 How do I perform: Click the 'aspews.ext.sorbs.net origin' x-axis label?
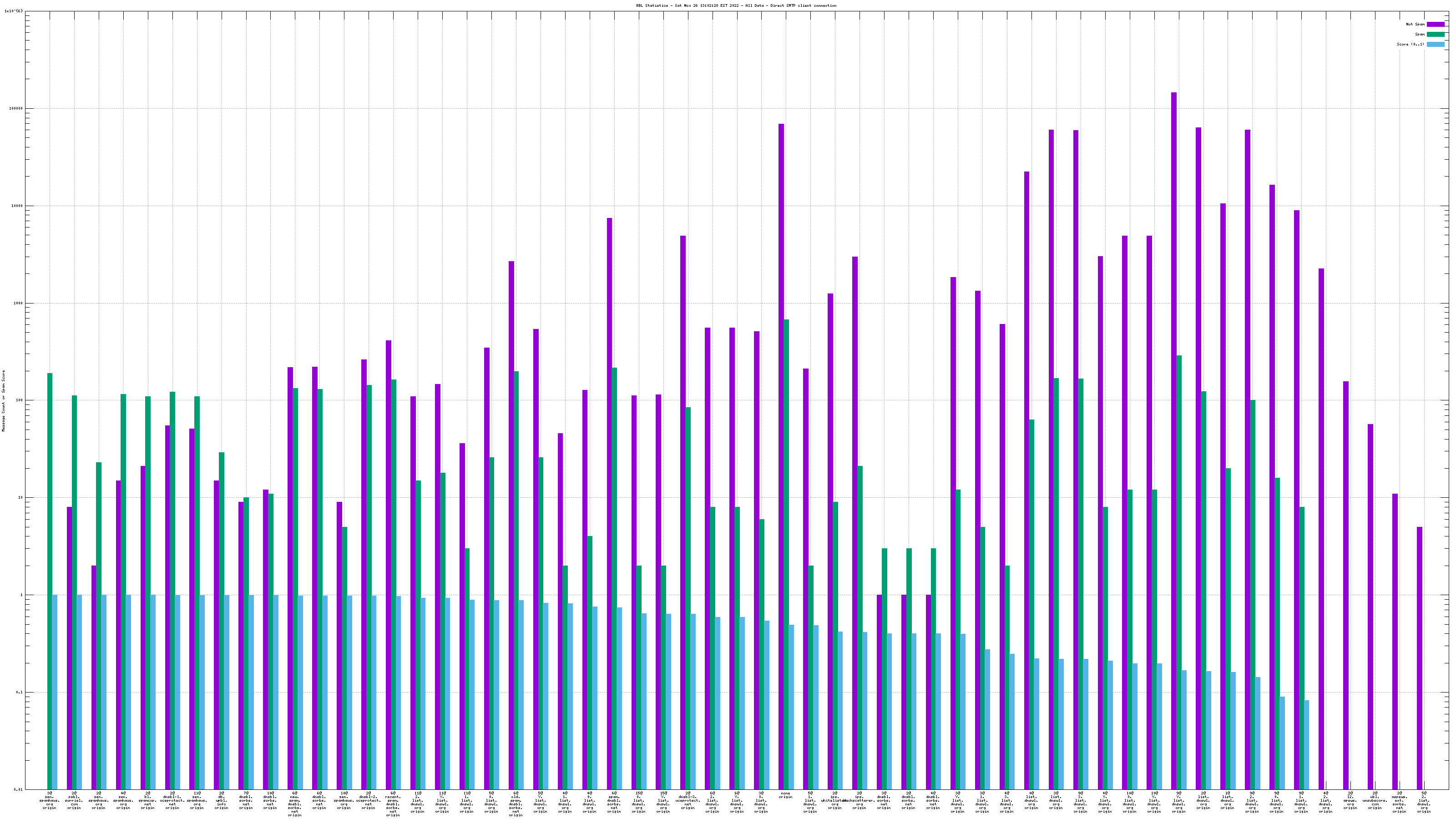pos(1400,803)
